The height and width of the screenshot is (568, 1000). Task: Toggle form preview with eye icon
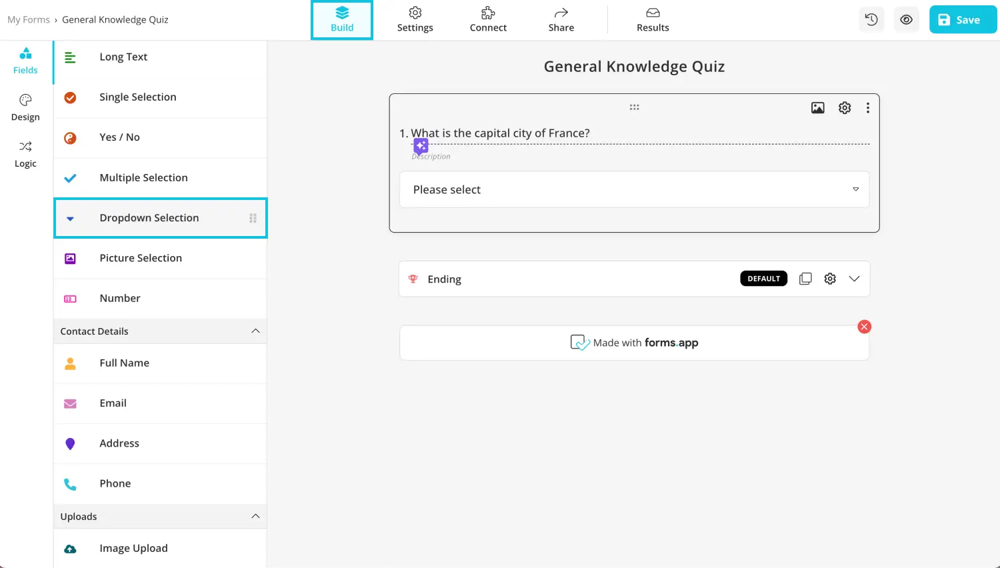pos(906,20)
